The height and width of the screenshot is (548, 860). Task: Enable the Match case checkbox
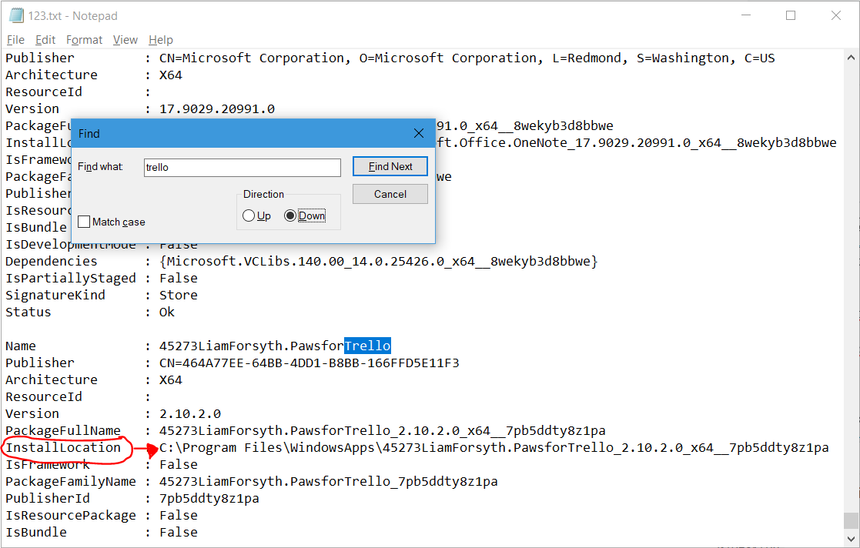click(x=84, y=222)
